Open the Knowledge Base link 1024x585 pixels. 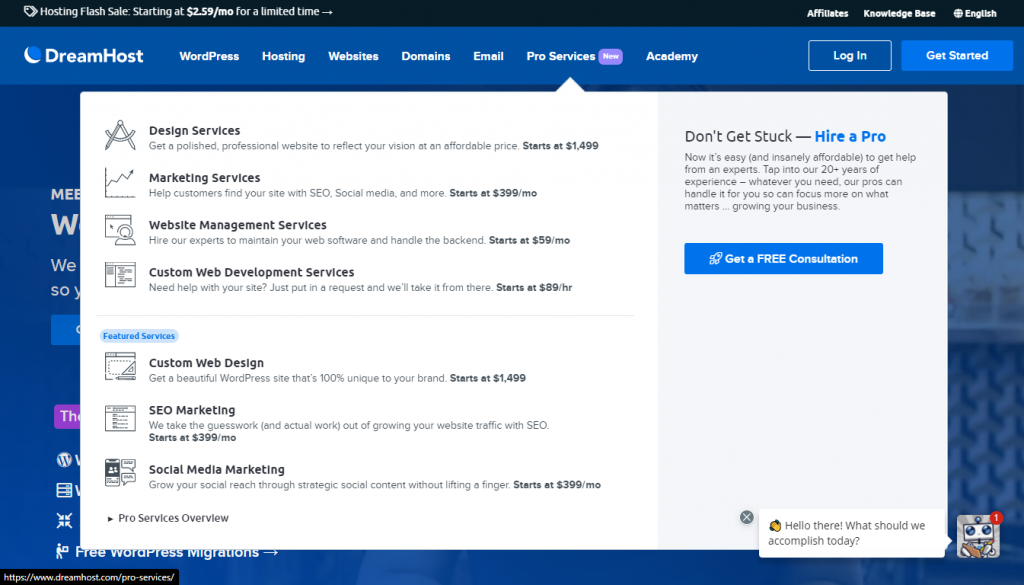[899, 13]
